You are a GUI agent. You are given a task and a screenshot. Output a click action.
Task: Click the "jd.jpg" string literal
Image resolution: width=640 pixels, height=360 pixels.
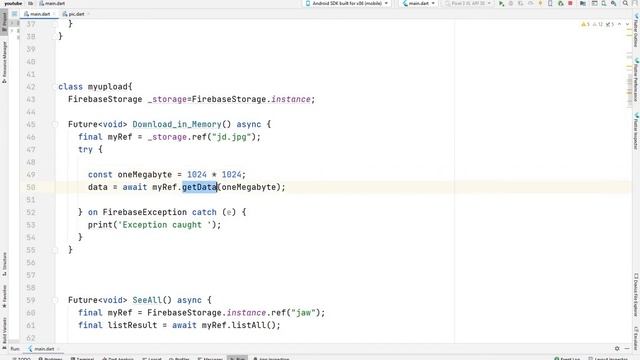[231, 137]
